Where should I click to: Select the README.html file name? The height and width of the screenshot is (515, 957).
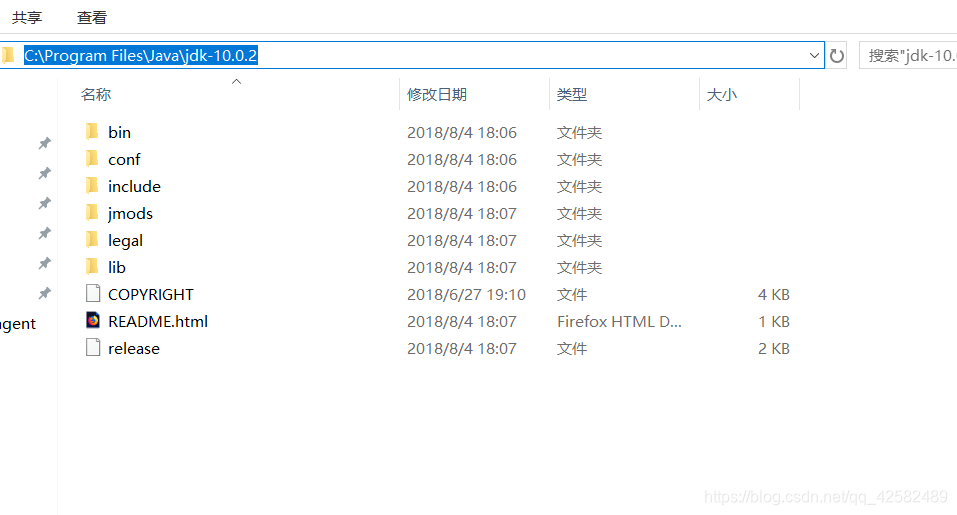[x=158, y=321]
